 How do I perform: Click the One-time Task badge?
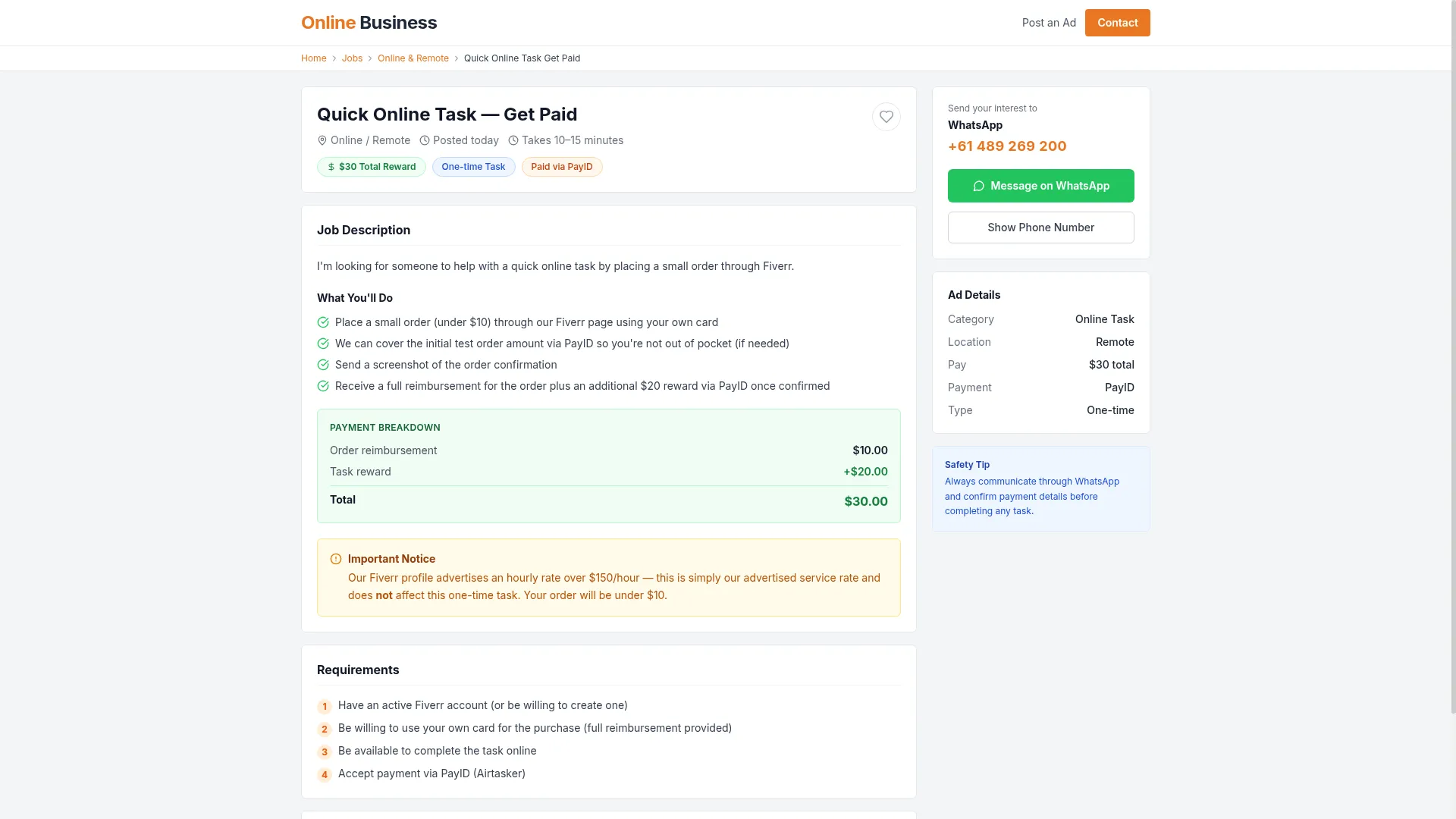[474, 167]
